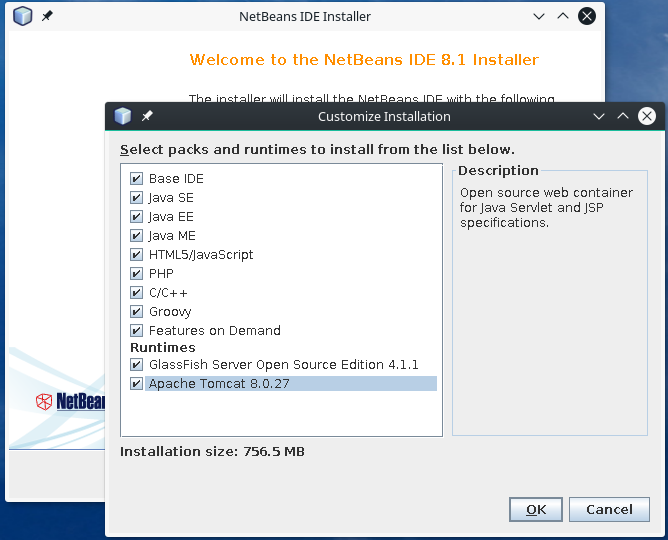Toggle the Java EE checkbox
The width and height of the screenshot is (668, 540).
[136, 217]
